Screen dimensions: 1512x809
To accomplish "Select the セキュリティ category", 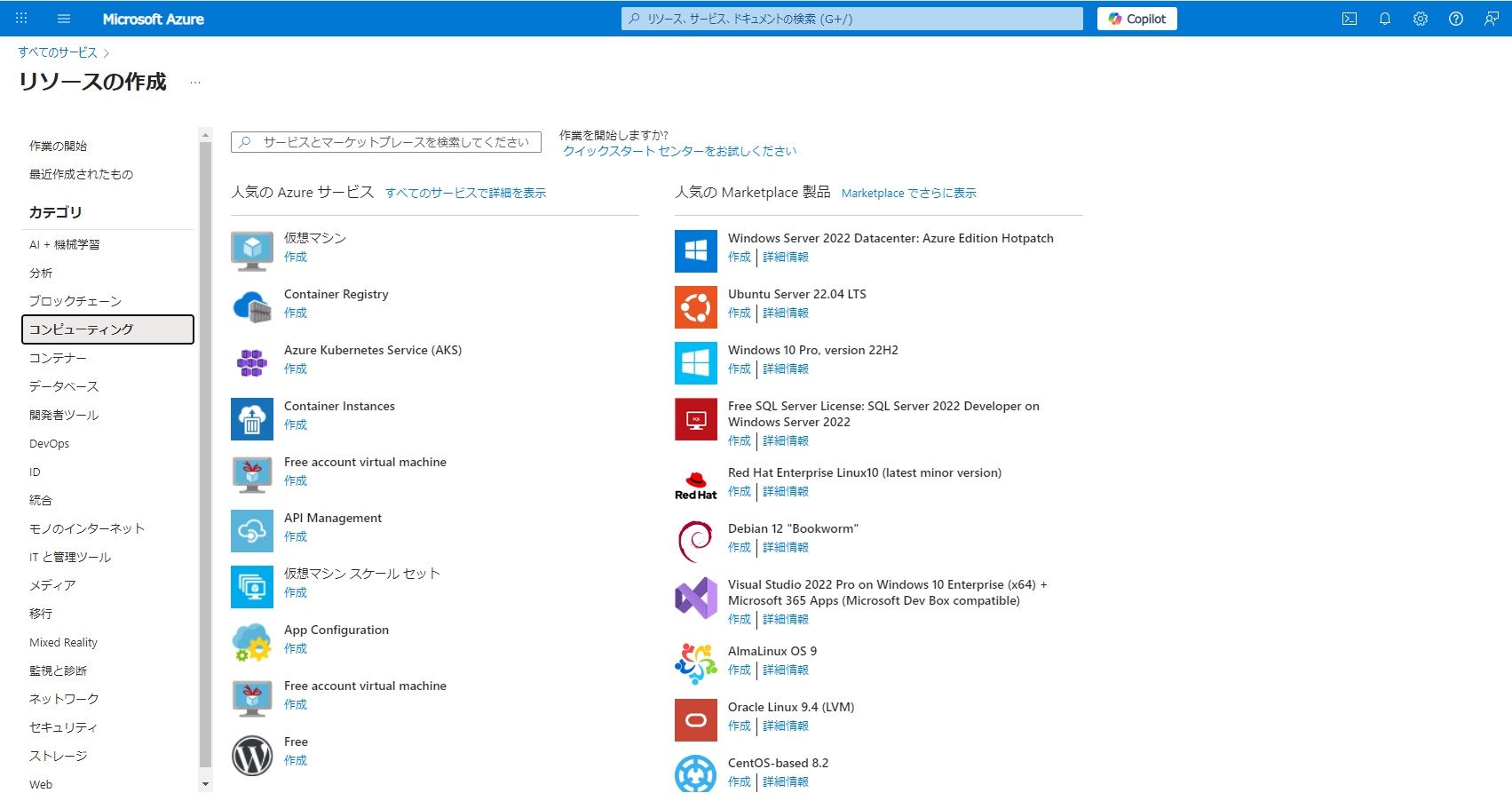I will (107, 727).
